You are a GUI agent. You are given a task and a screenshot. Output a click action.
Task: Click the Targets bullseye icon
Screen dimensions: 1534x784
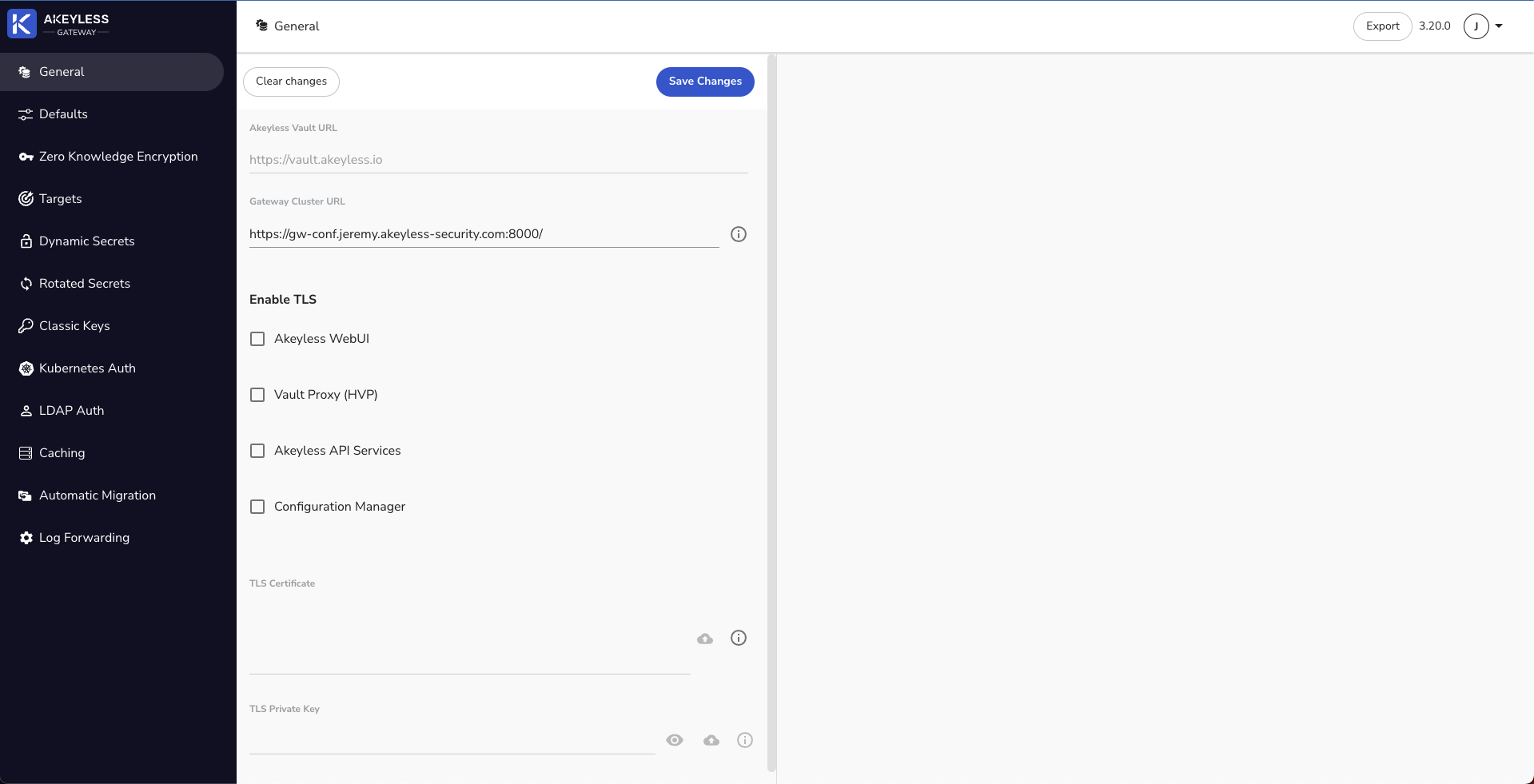click(26, 199)
